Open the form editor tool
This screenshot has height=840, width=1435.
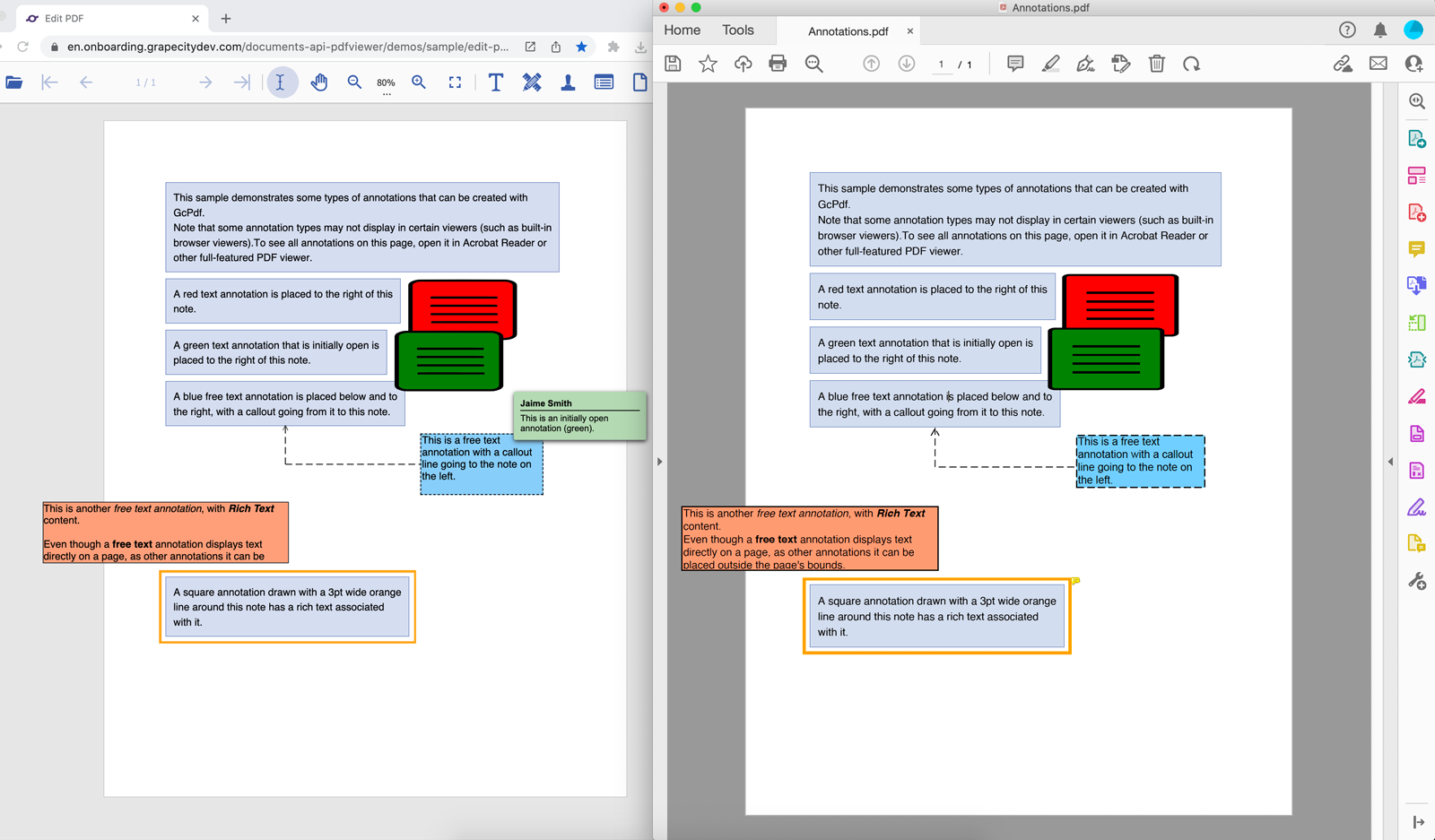click(604, 82)
